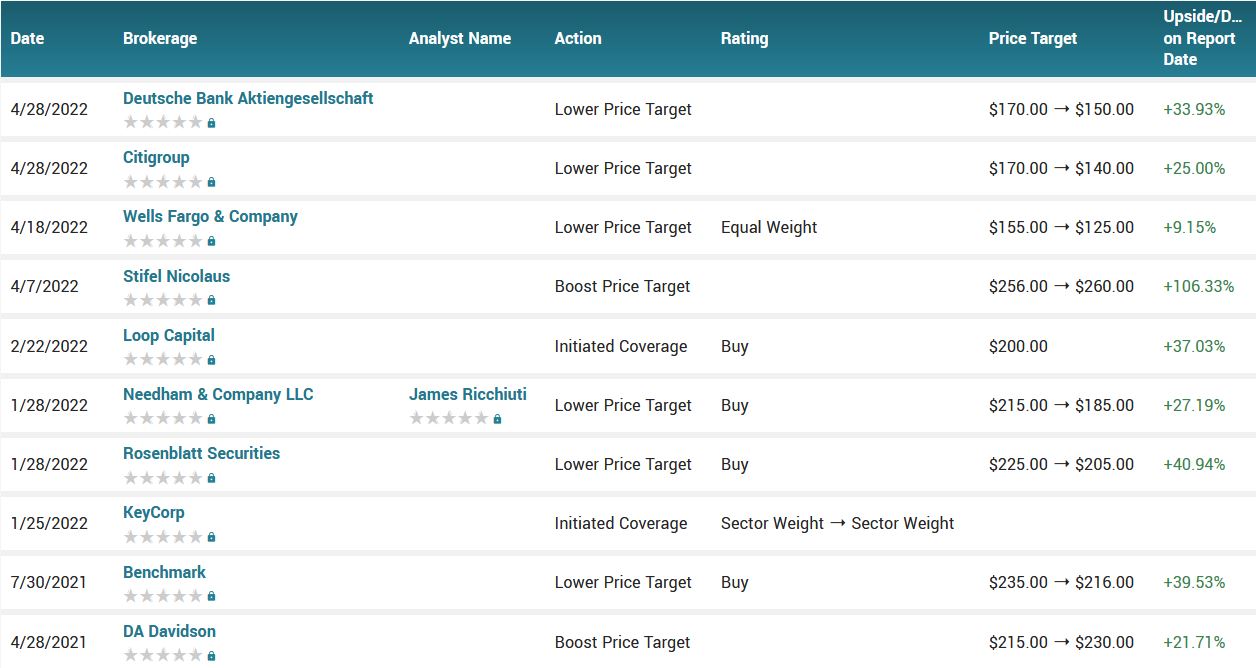Open analyst James Ricchiuti's profile link

click(468, 394)
